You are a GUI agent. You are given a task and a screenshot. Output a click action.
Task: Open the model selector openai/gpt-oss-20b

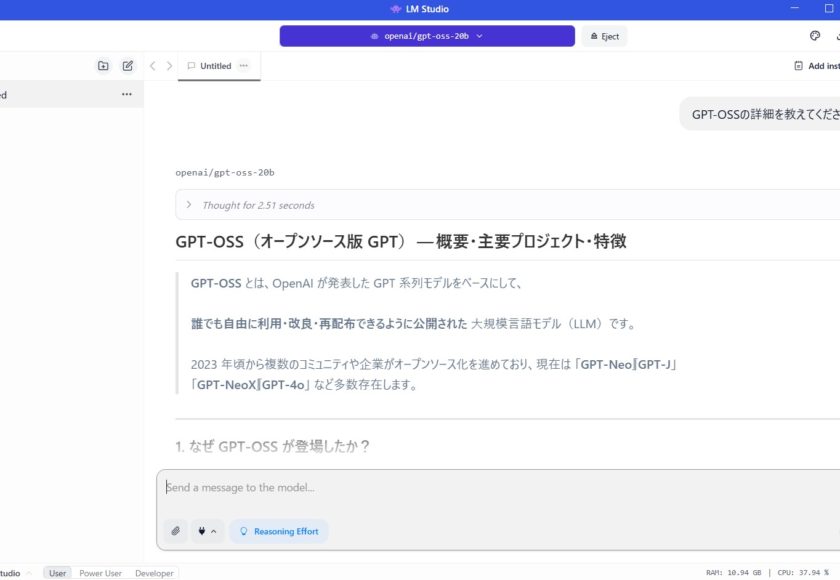427,36
